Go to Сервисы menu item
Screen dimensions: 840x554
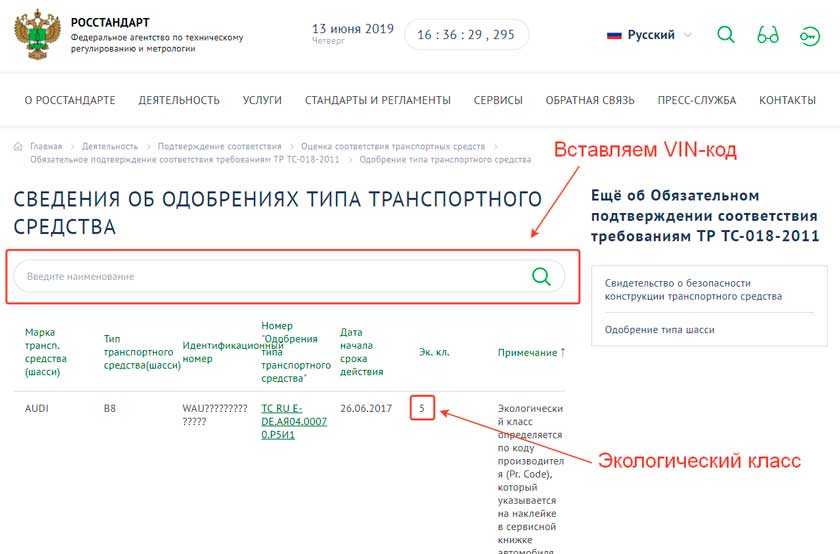[498, 100]
